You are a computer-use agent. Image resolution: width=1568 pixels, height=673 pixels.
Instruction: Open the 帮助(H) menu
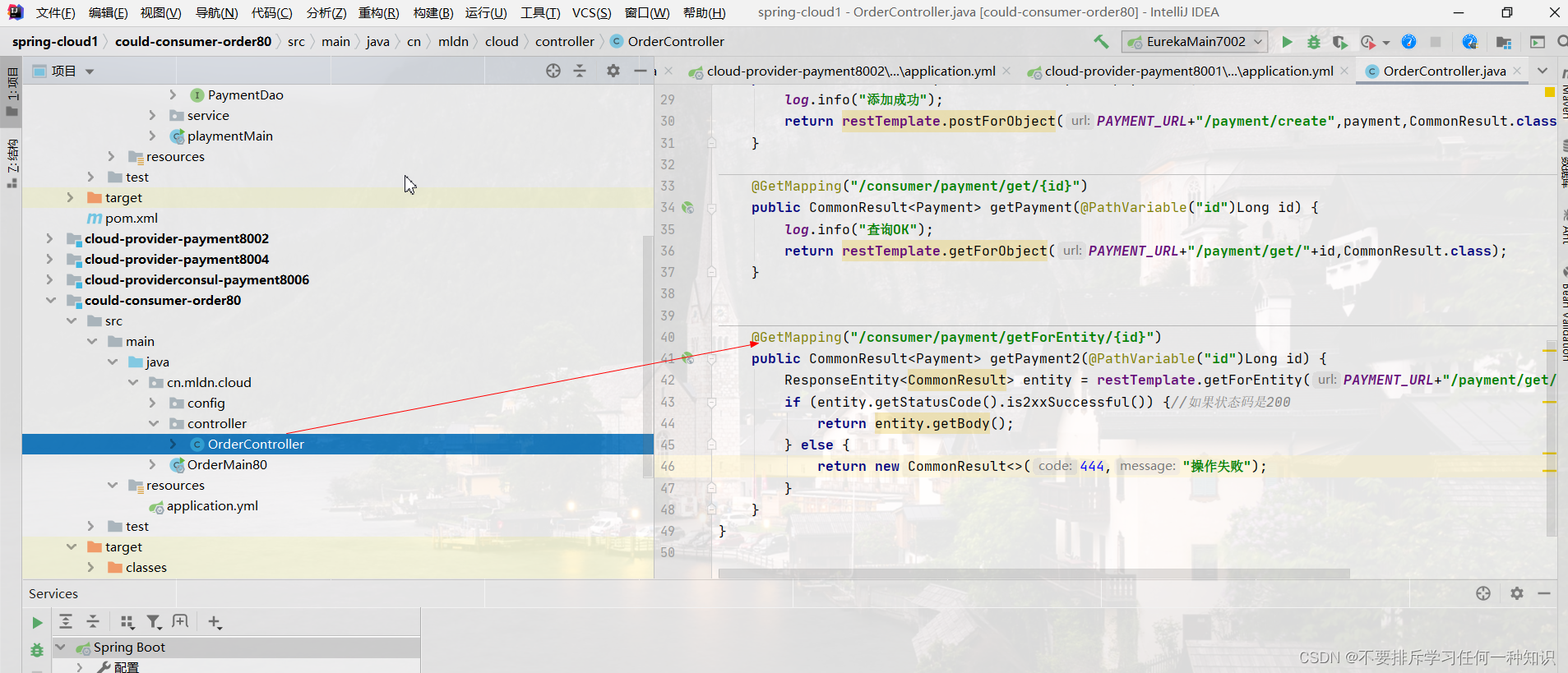coord(704,12)
